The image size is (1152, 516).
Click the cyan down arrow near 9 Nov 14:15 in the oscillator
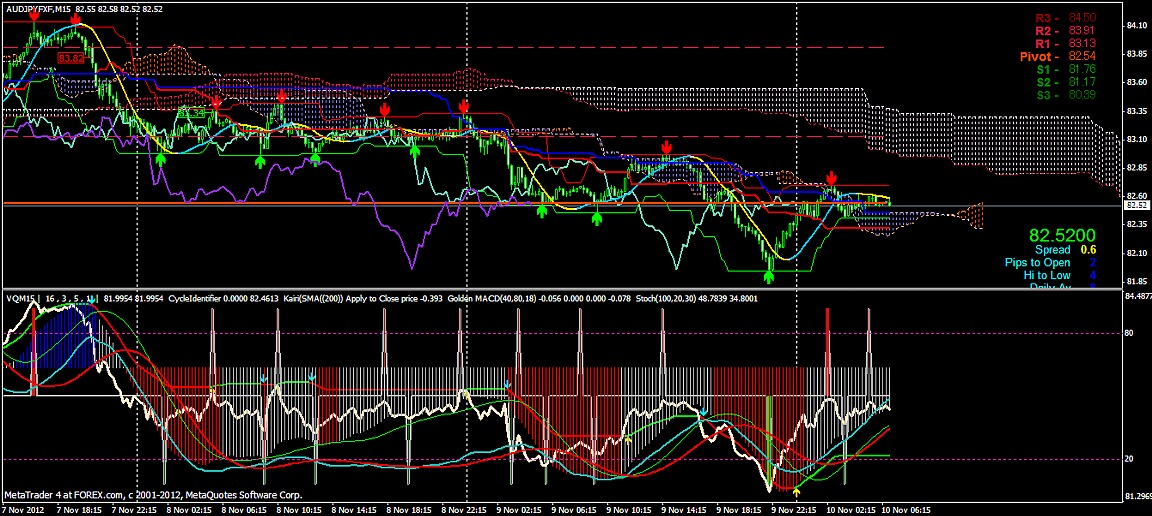[704, 412]
